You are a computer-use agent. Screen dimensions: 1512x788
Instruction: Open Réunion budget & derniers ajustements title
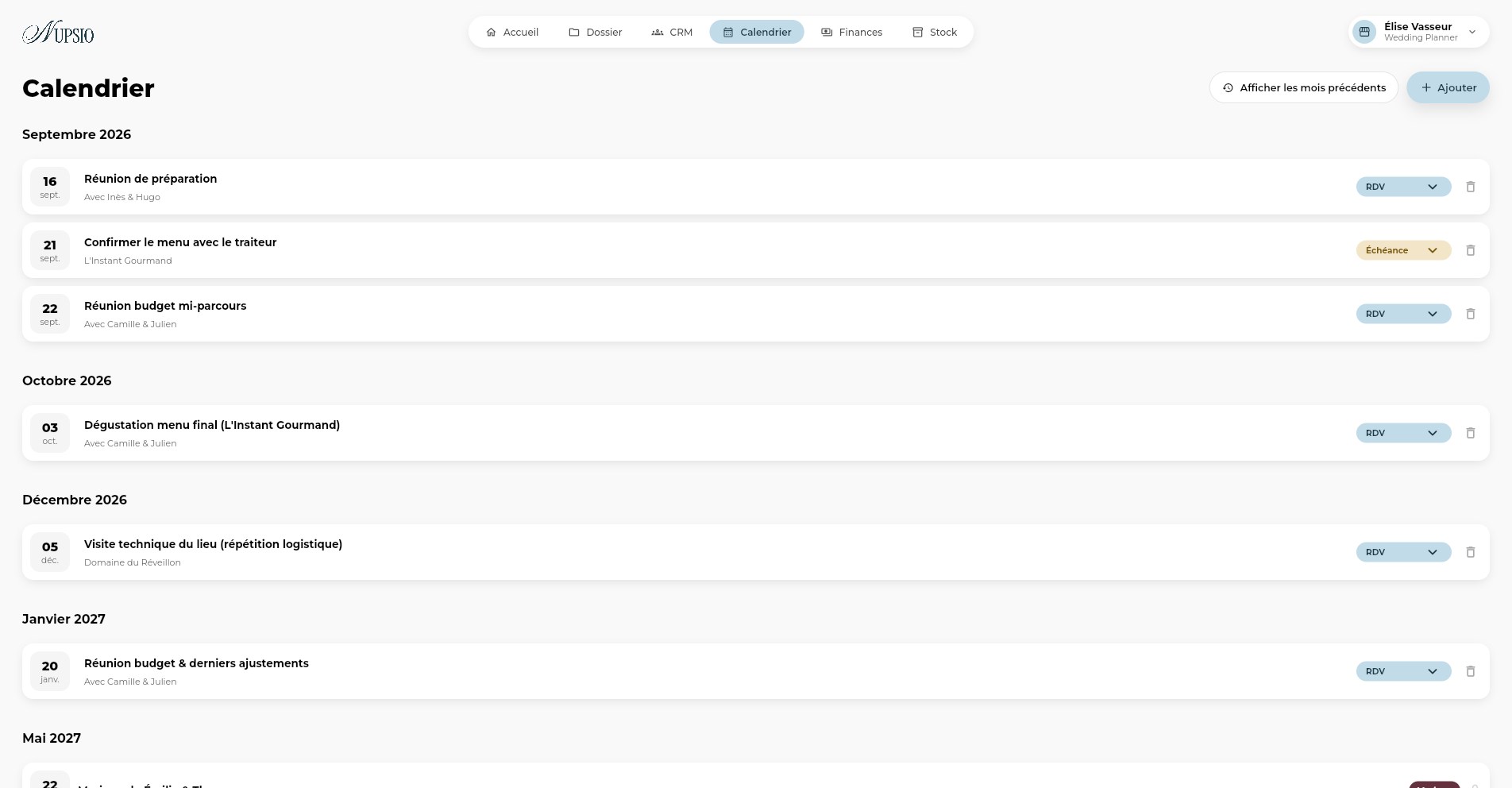click(196, 663)
